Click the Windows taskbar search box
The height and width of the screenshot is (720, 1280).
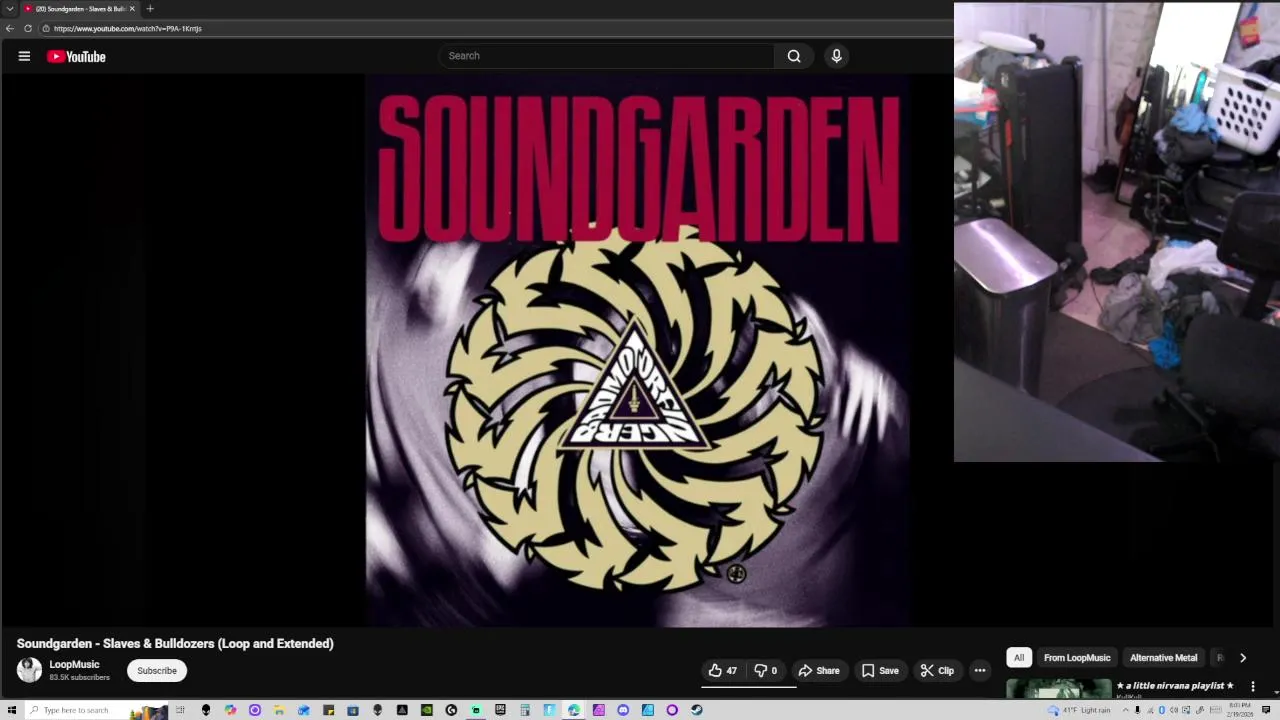(97, 710)
